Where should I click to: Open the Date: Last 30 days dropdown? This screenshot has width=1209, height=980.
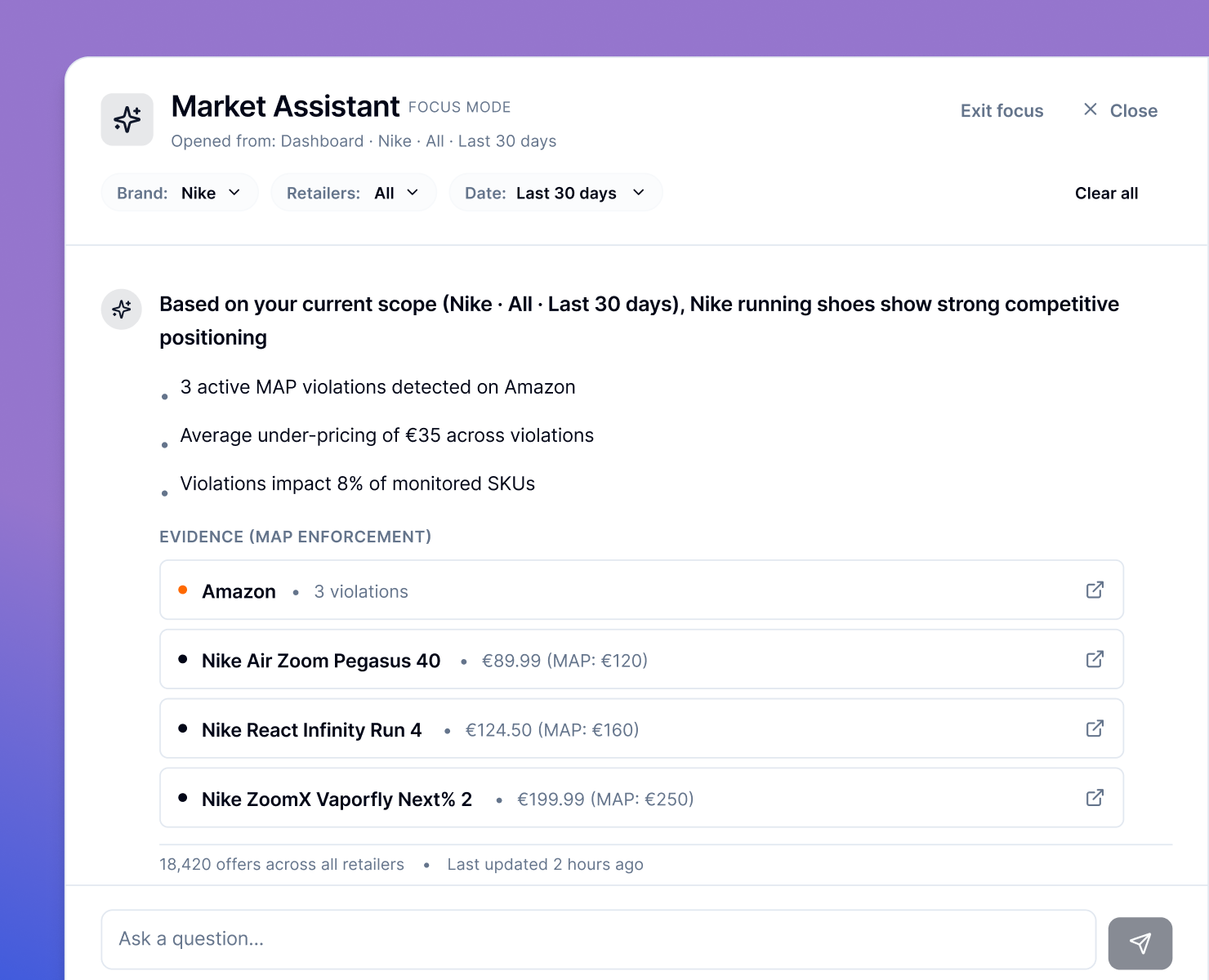[555, 193]
